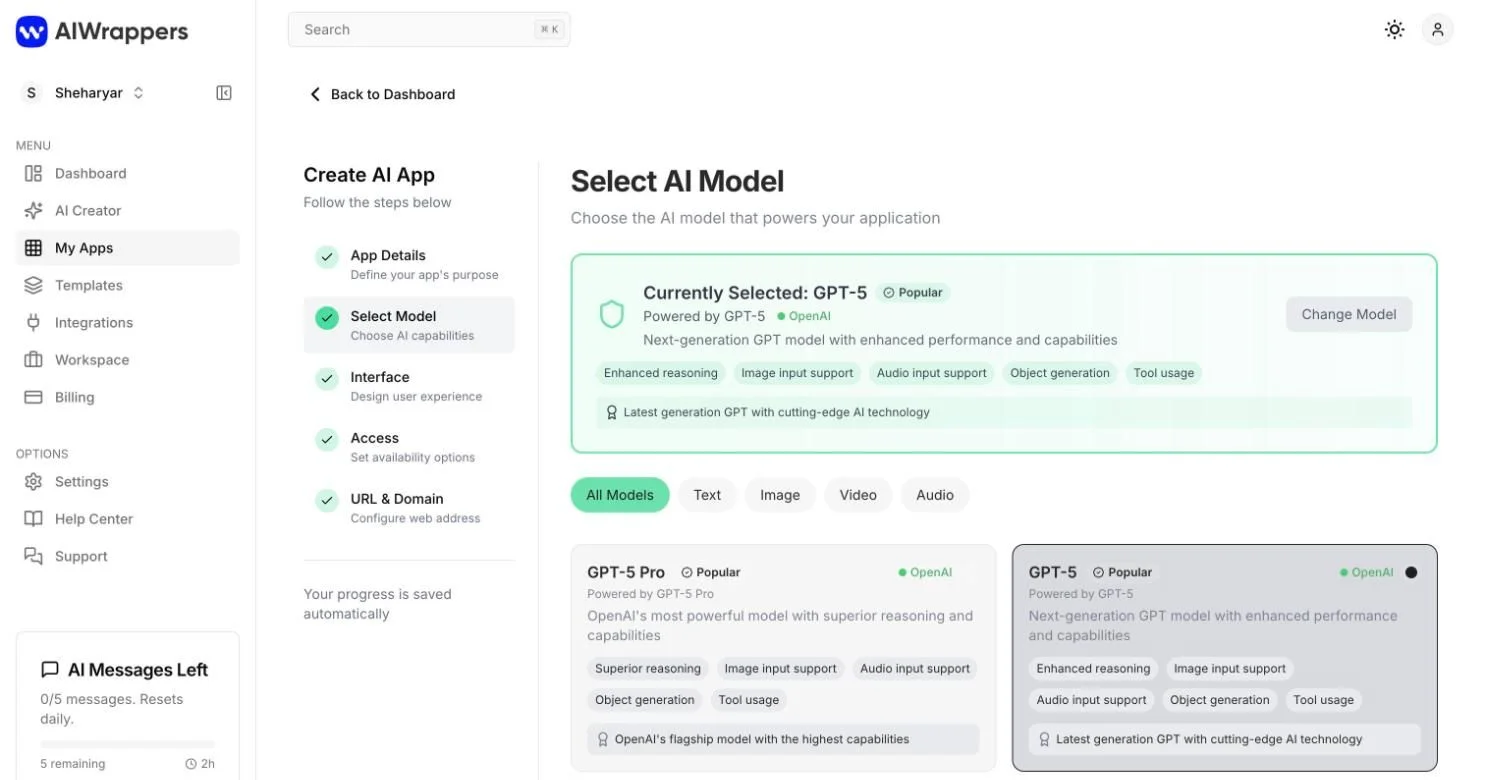Click the Billing card icon
Screen dimensions: 1485x780
(x=33, y=397)
